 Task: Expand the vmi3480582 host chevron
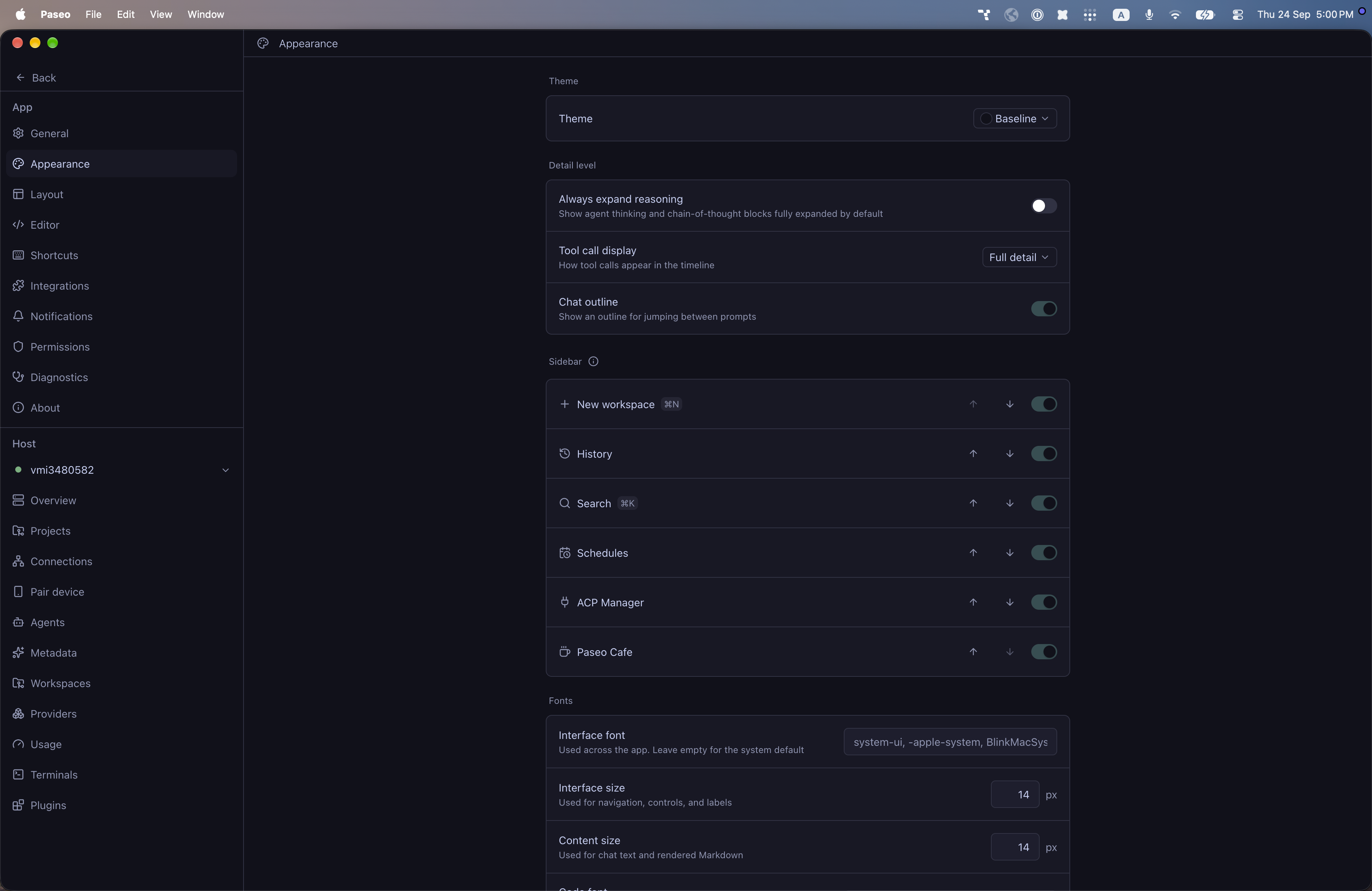(225, 470)
